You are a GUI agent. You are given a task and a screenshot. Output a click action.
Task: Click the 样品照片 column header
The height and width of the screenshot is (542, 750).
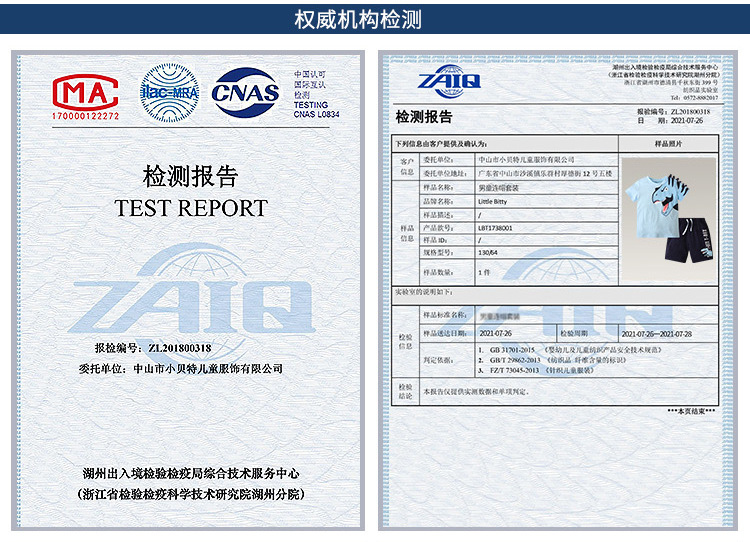pos(668,144)
